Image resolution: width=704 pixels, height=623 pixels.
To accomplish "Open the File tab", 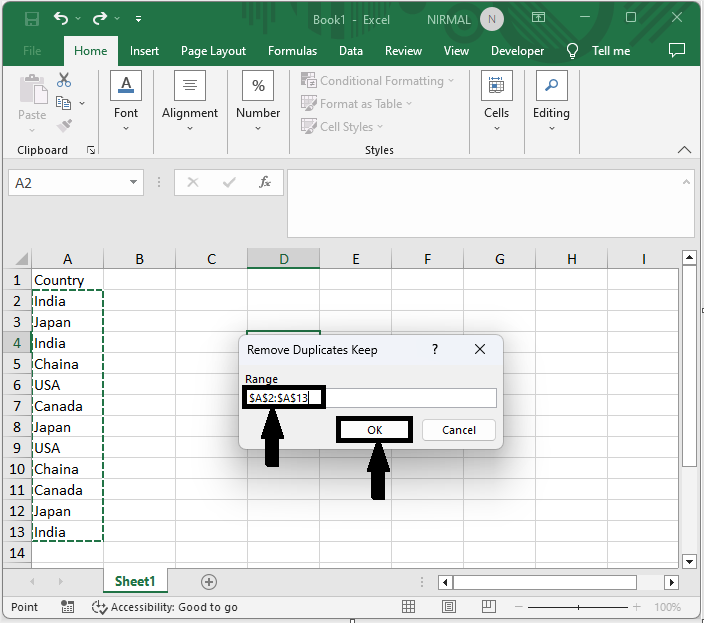I will click(x=32, y=51).
